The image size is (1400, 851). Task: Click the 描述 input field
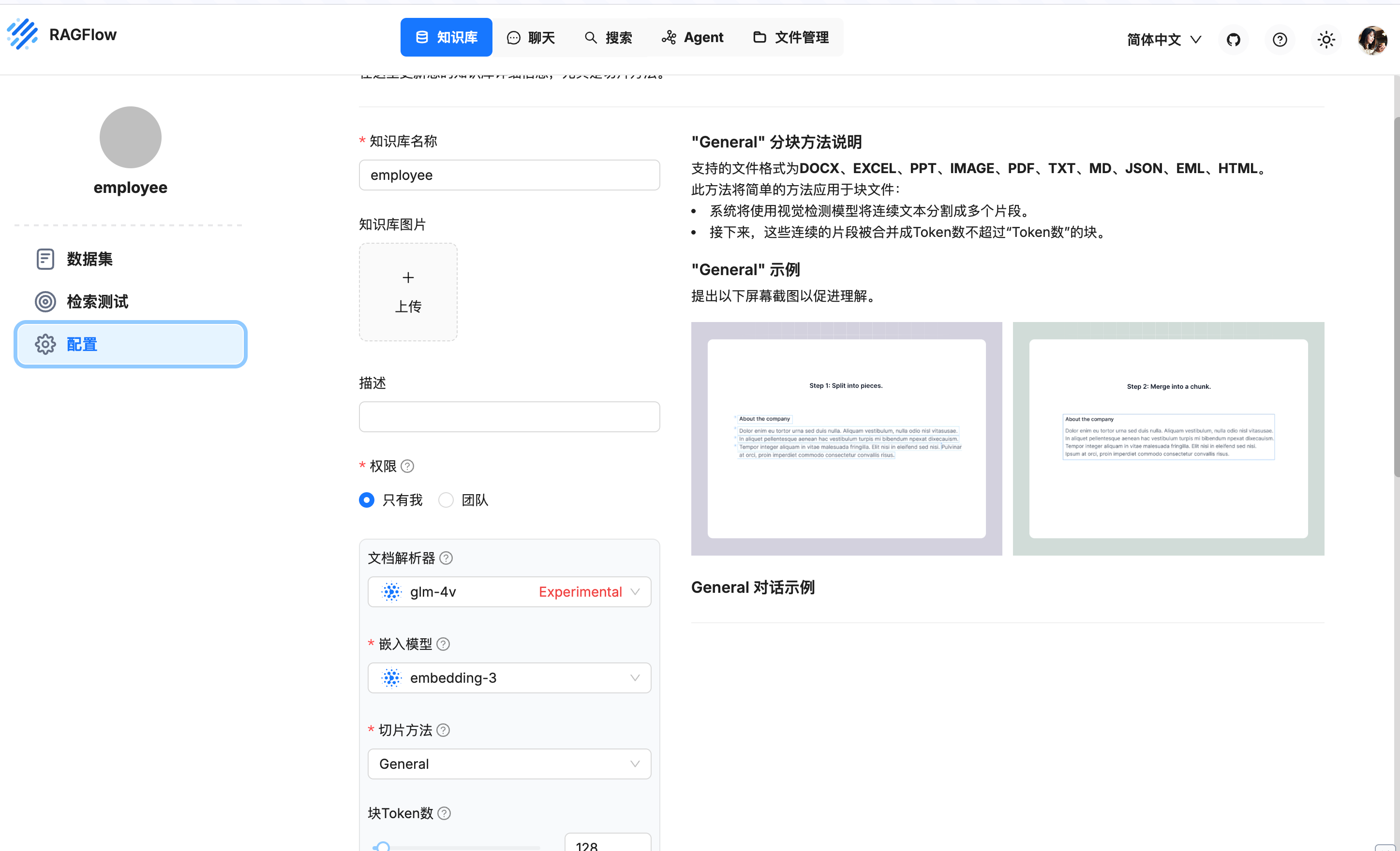pos(509,417)
